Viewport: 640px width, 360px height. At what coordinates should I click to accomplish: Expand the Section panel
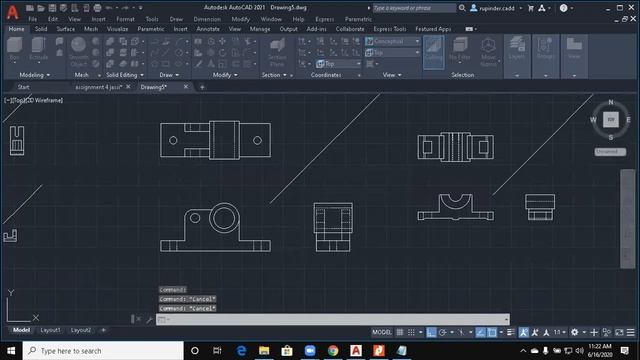click(274, 75)
